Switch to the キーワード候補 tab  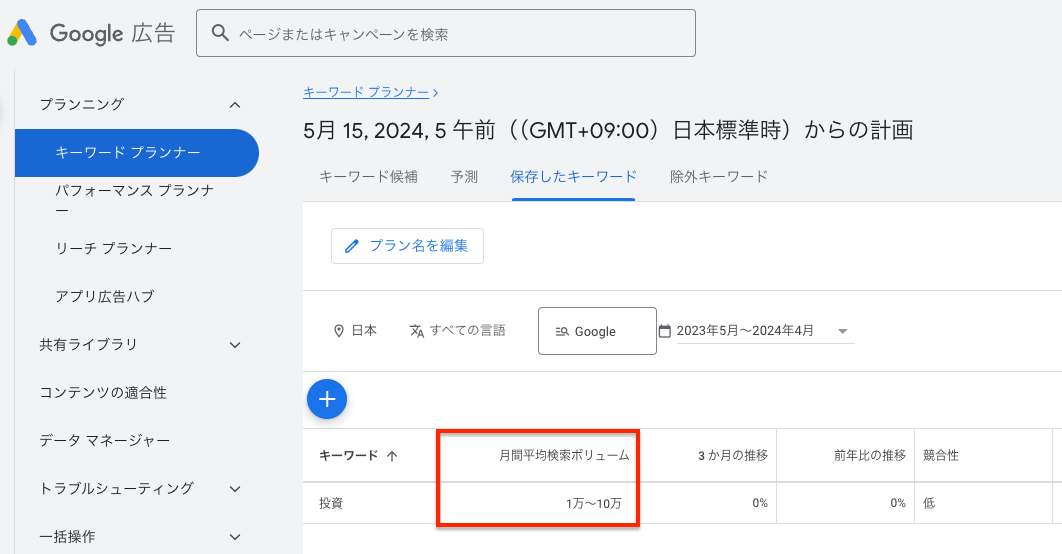tap(368, 177)
